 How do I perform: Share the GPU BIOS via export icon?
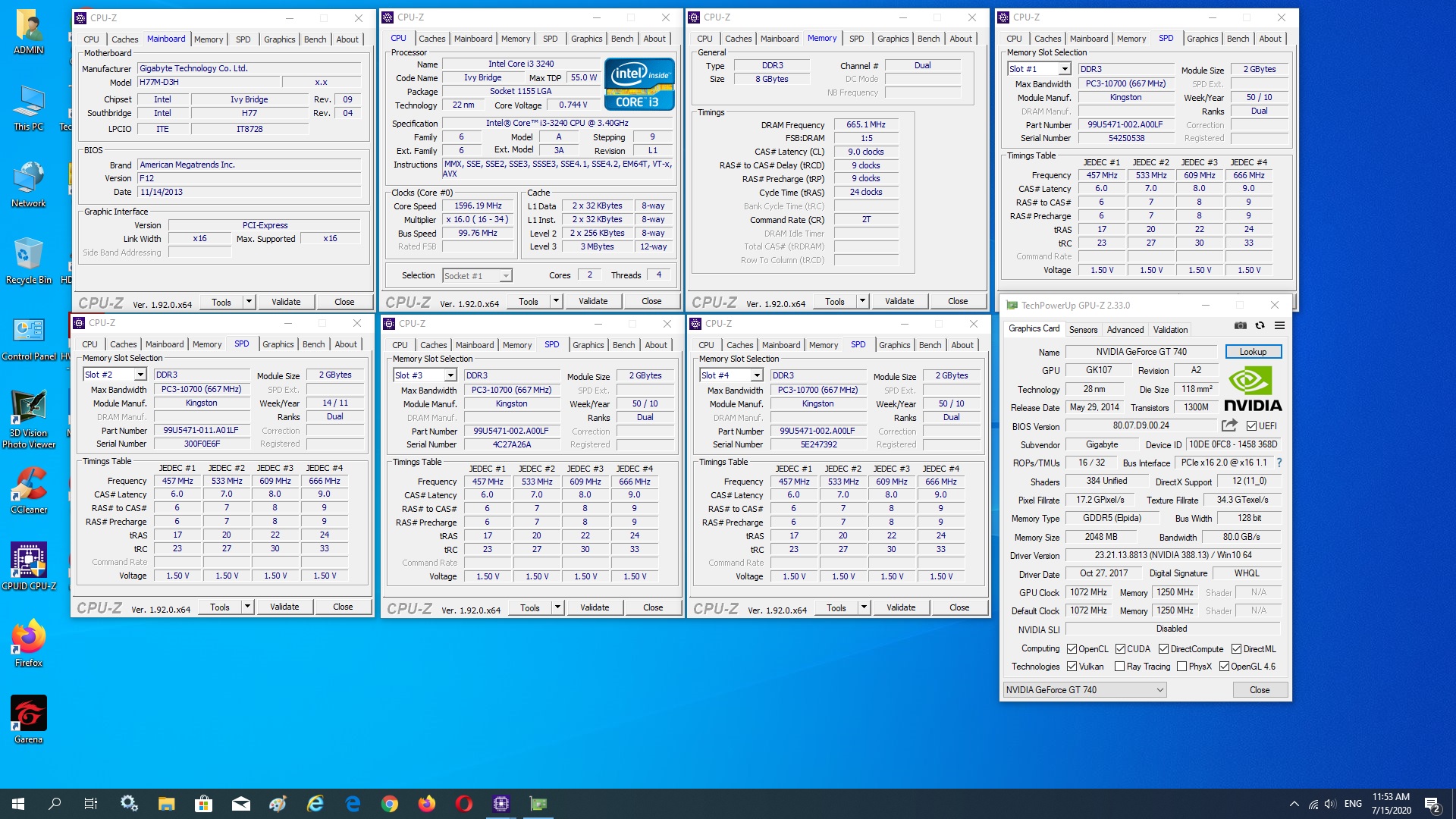[1229, 425]
